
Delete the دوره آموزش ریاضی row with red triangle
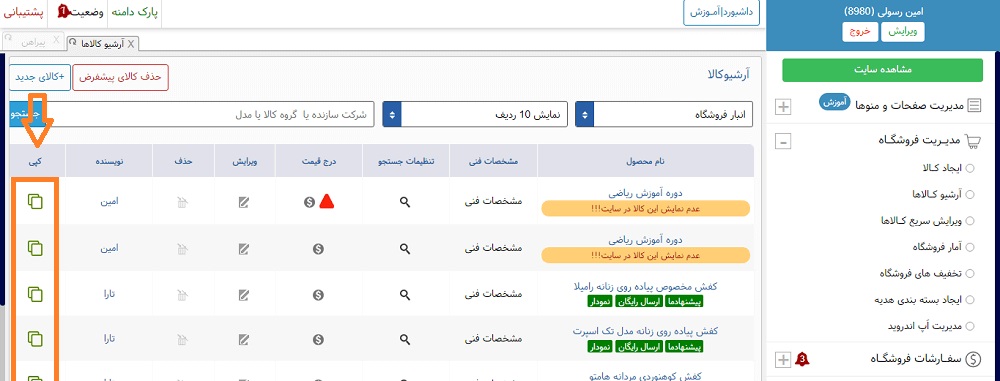pyautogui.click(x=182, y=202)
